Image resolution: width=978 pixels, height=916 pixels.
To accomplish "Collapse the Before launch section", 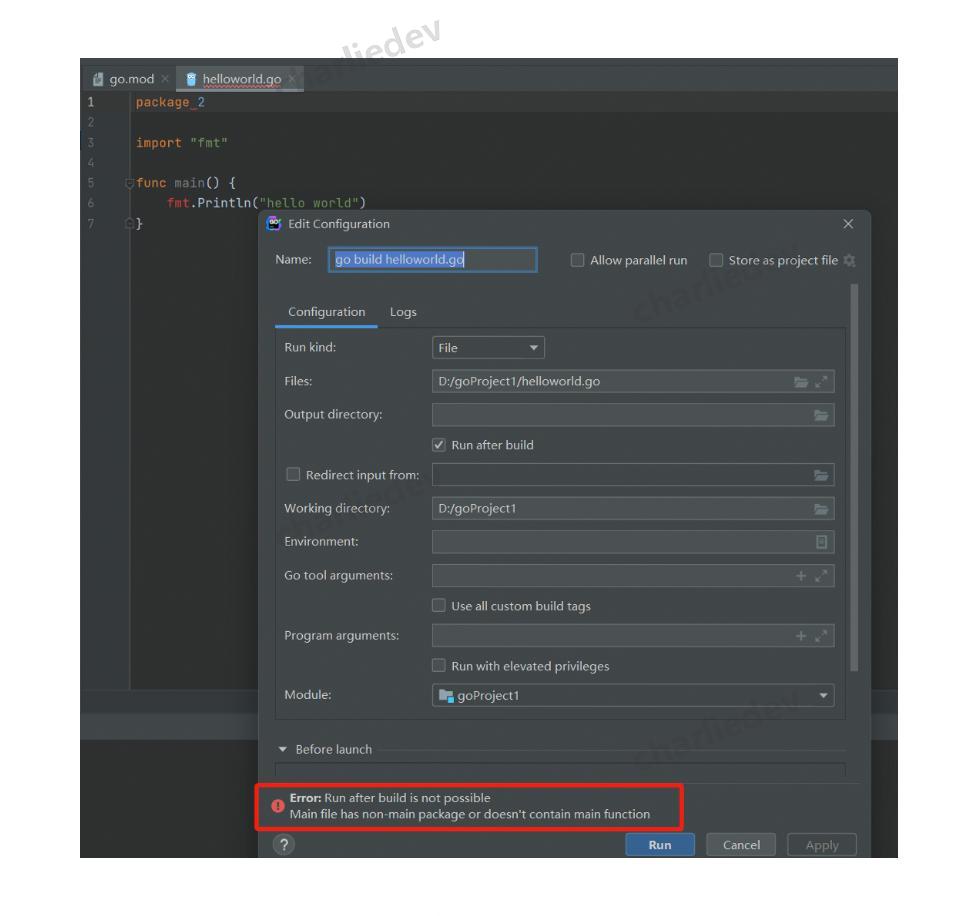I will [x=283, y=749].
